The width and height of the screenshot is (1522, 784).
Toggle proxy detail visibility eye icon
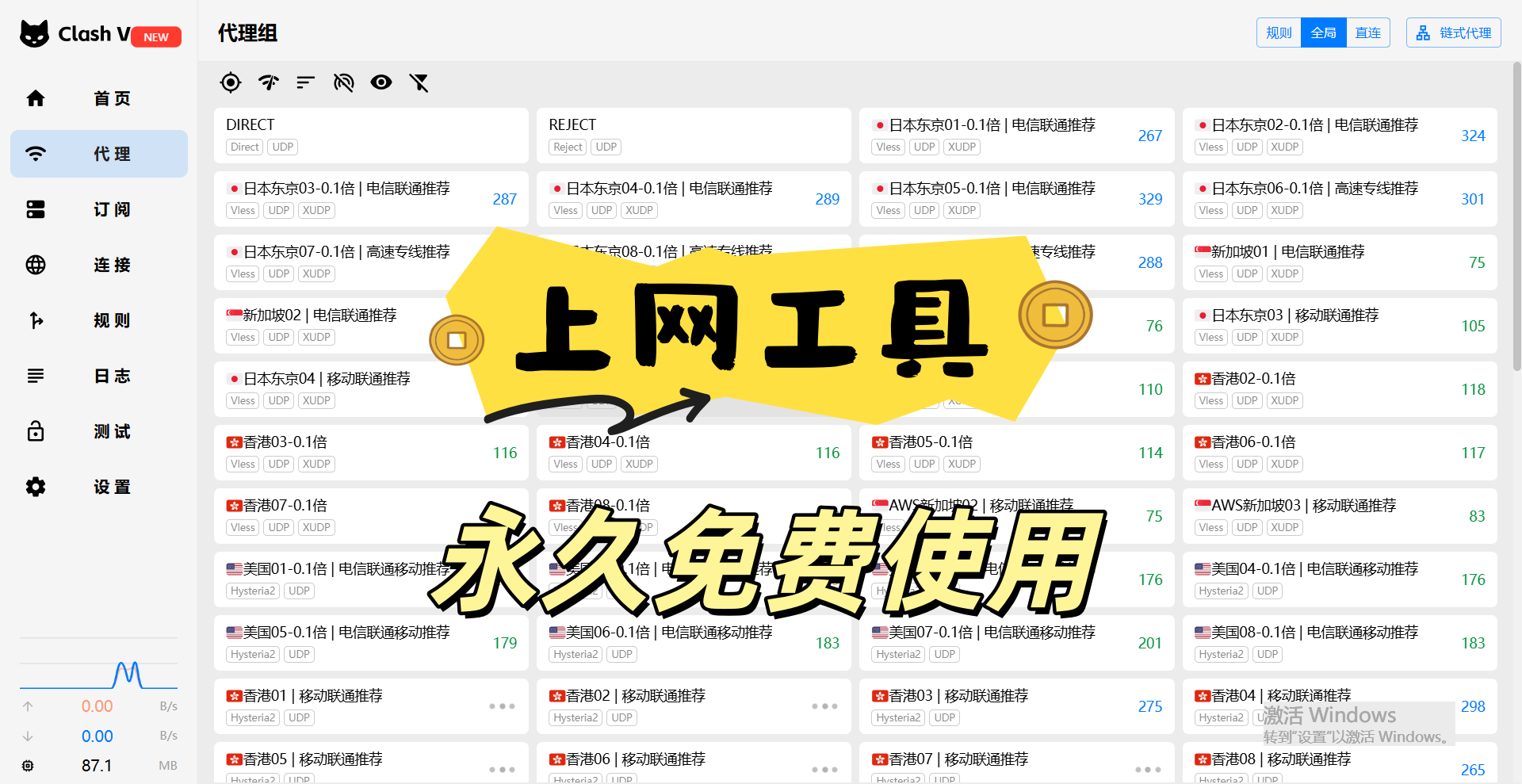pyautogui.click(x=381, y=82)
